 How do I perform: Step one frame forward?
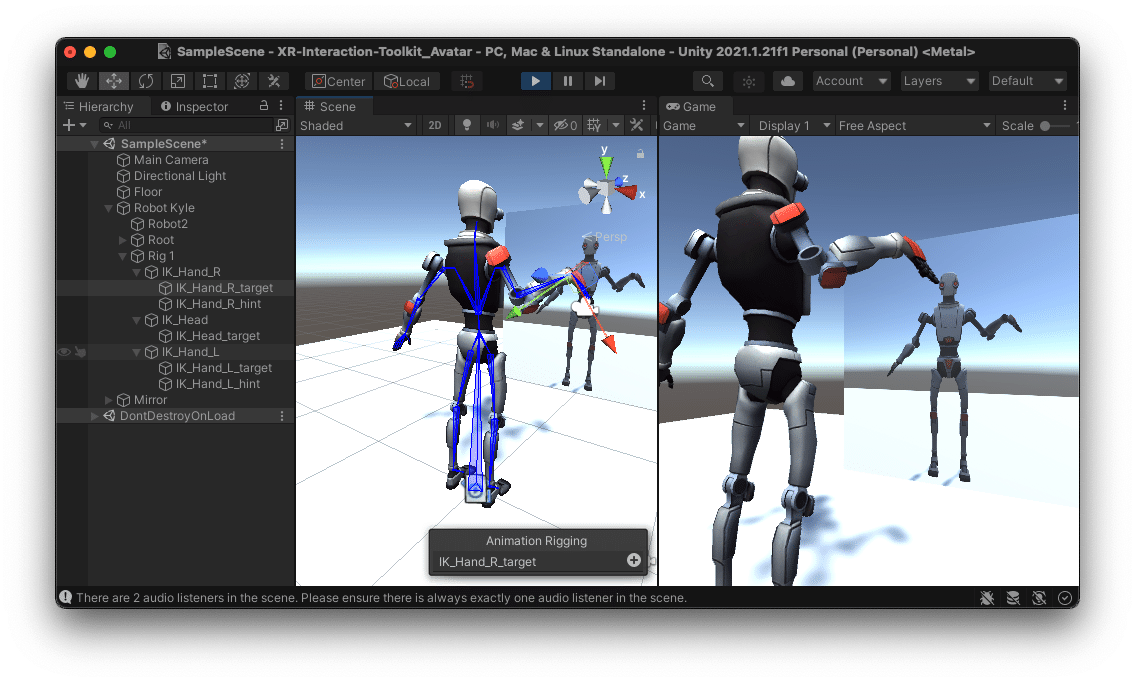[x=599, y=81]
